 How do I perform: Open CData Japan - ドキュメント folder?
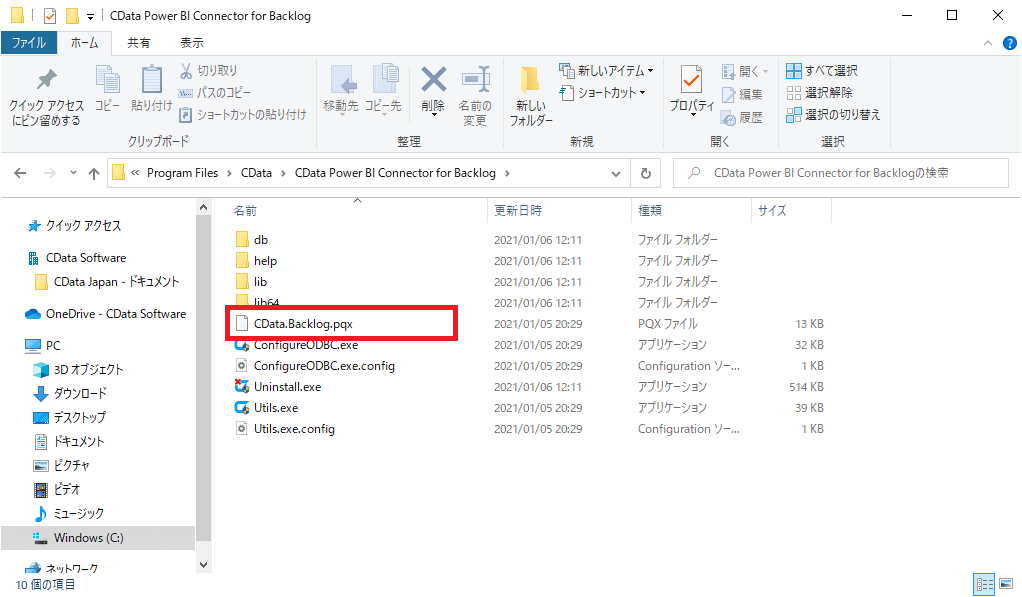(116, 282)
